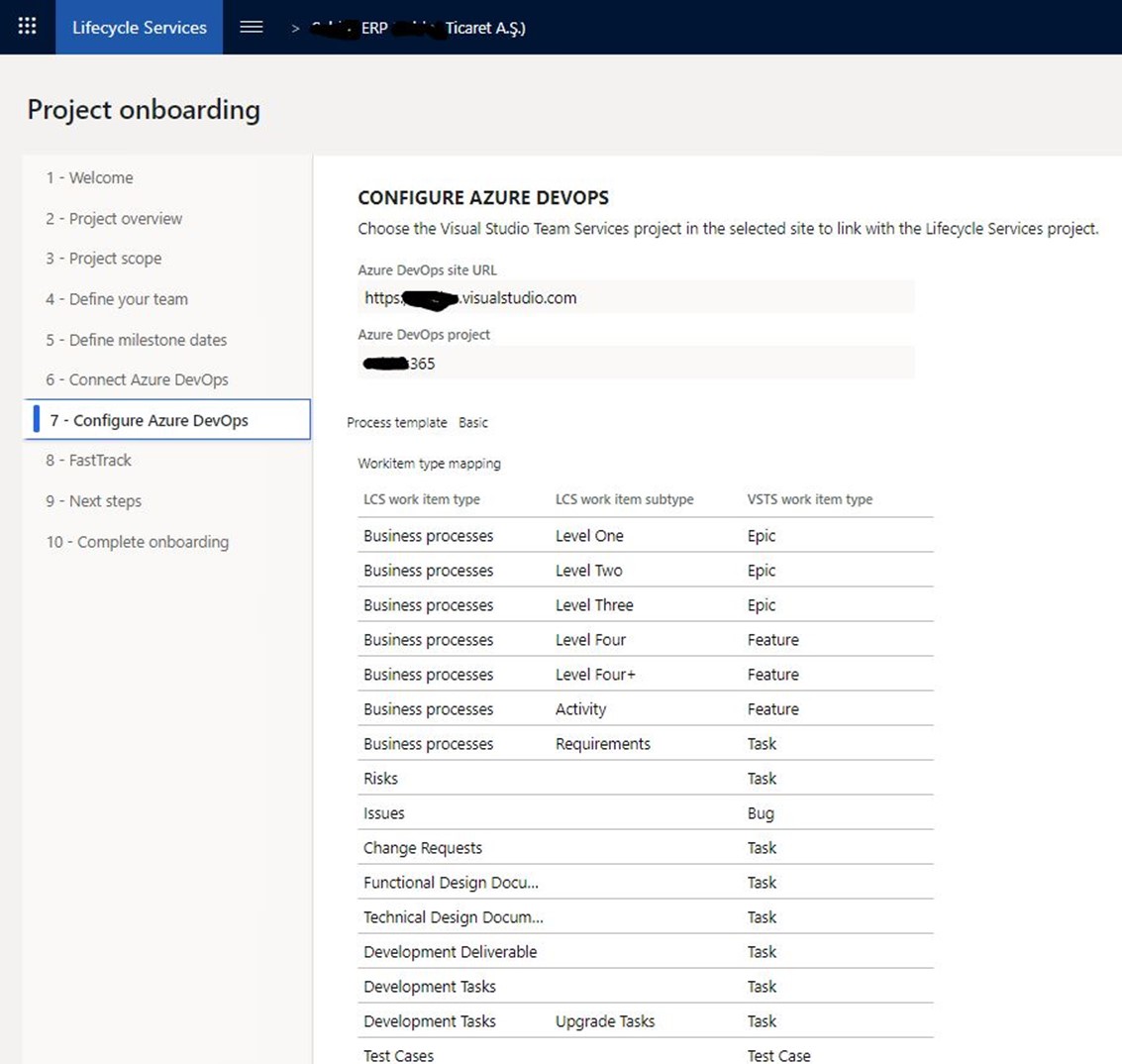1122x1064 pixels.
Task: Go to step 2 - Project overview
Action: coord(114,218)
